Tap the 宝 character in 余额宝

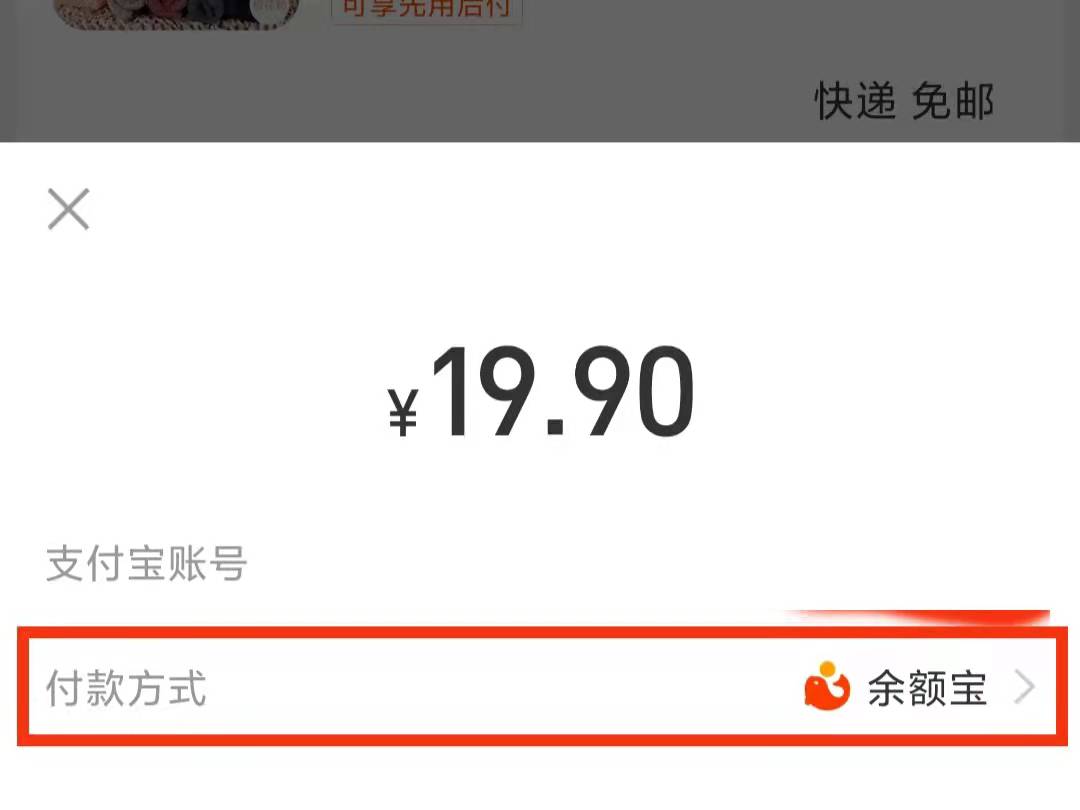pos(968,688)
